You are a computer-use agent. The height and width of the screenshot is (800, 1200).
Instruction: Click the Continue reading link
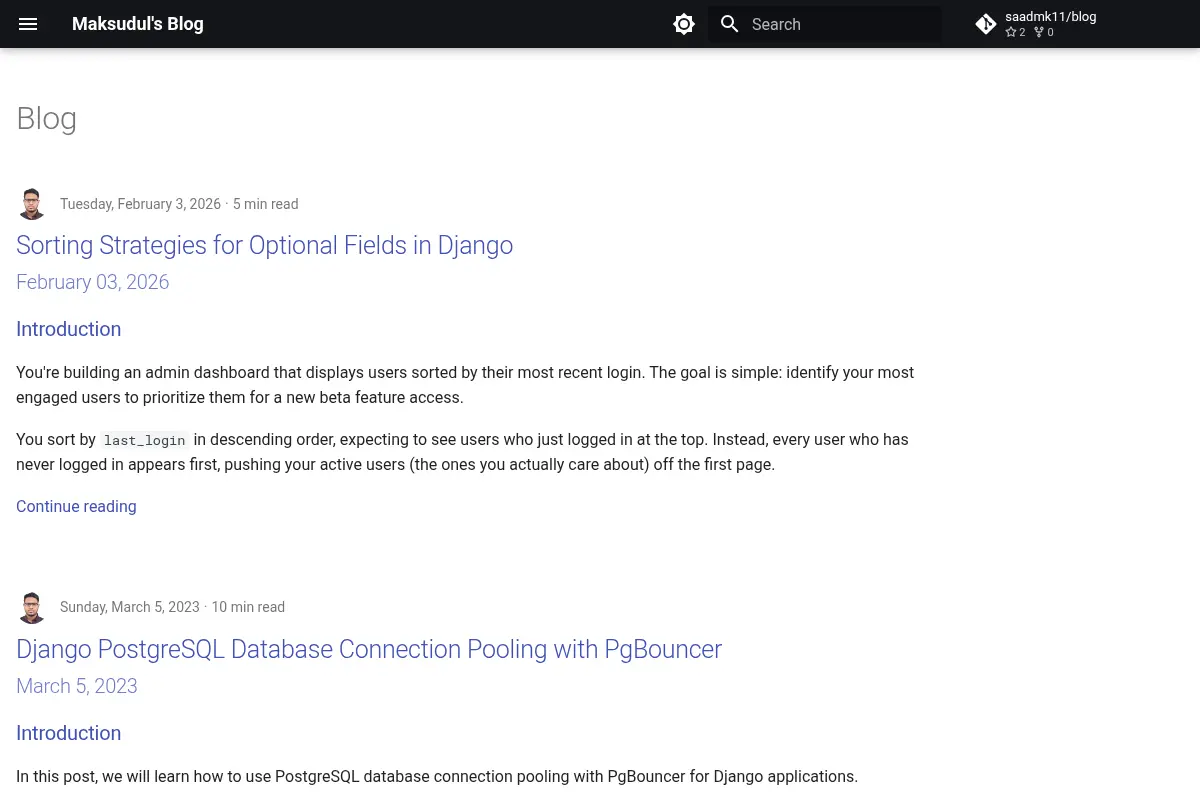click(x=76, y=506)
